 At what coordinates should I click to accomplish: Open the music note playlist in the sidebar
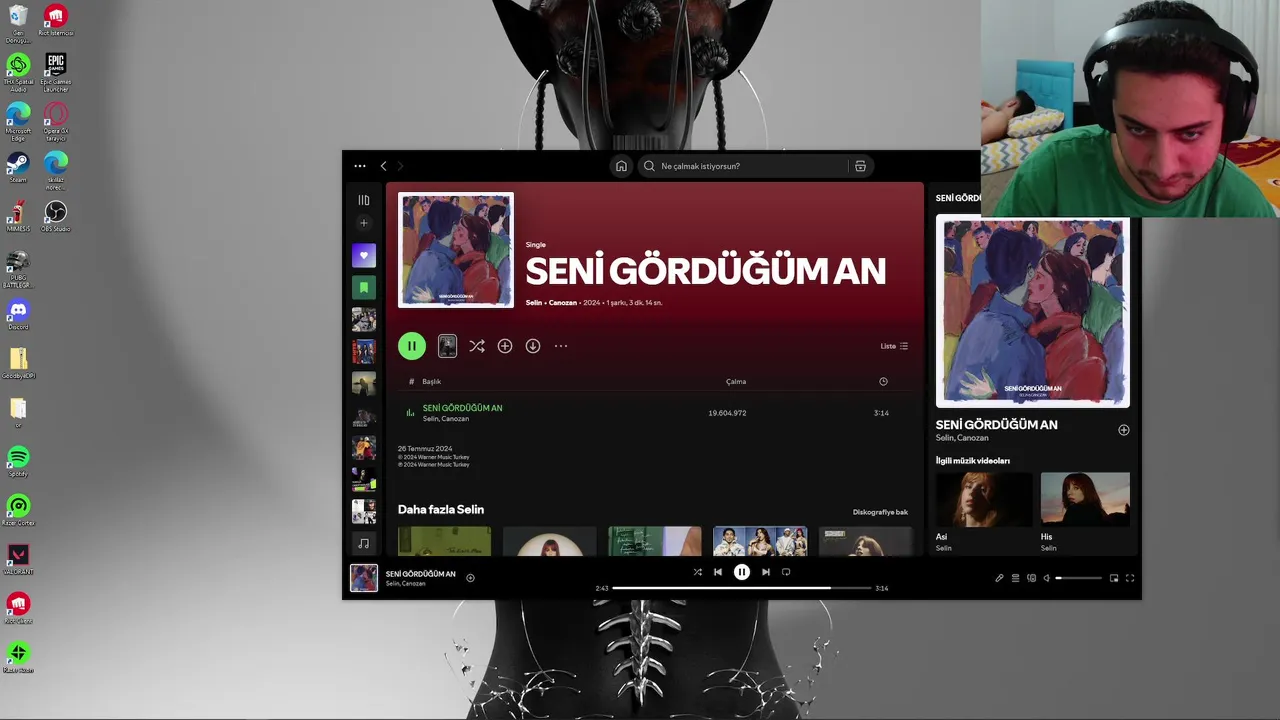pos(364,543)
